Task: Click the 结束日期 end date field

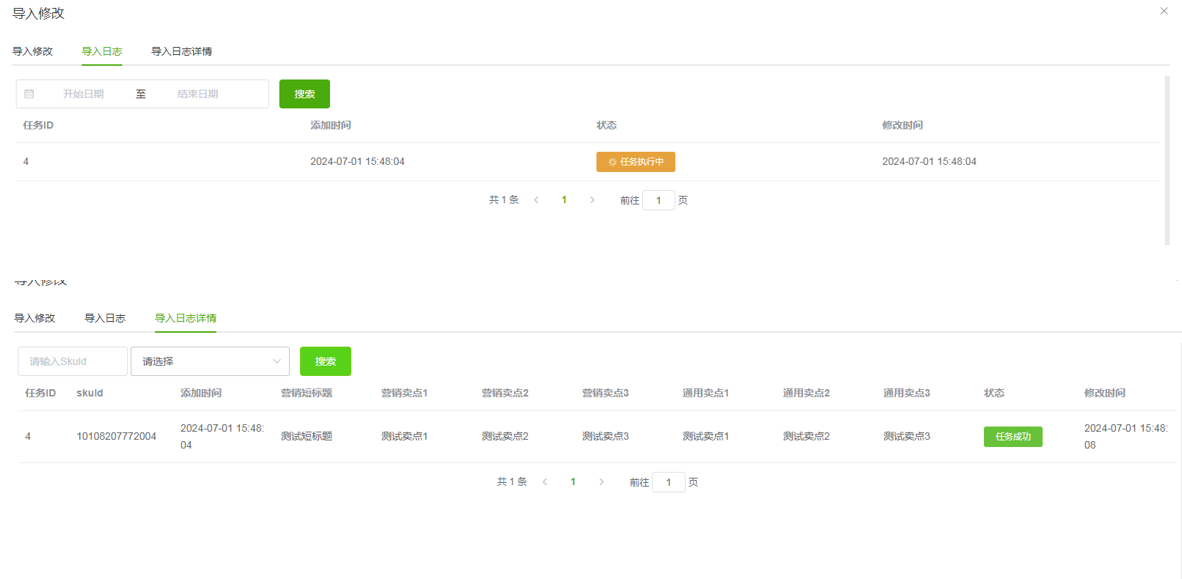Action: (198, 94)
